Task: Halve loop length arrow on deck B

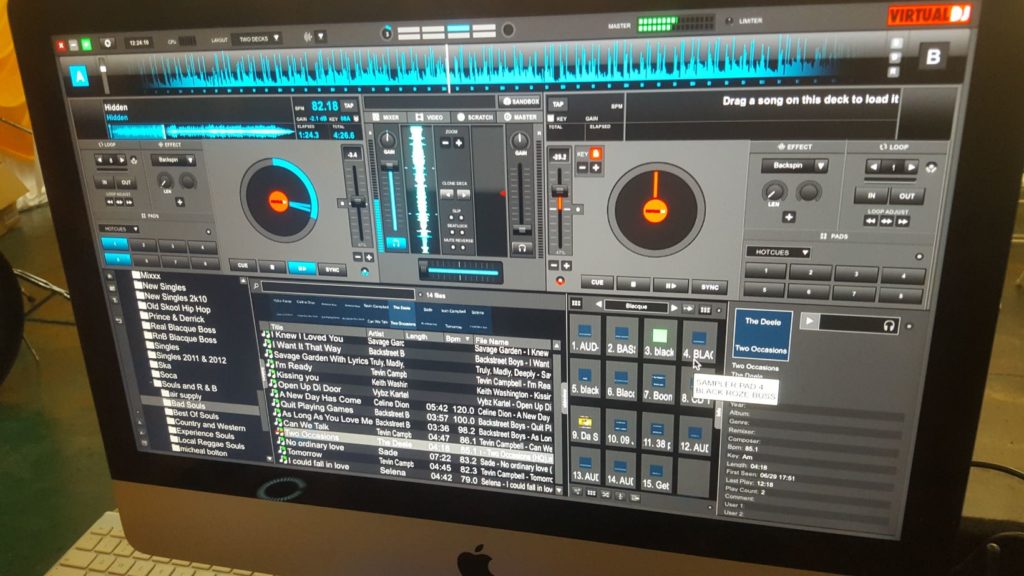Action: [x=874, y=167]
